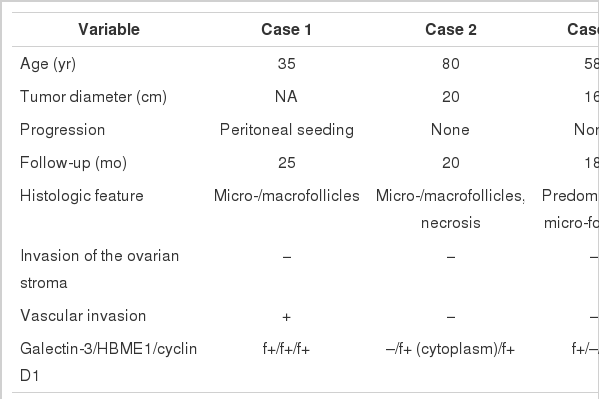Select the Age (yr) row label
The width and height of the screenshot is (599, 399).
48,64
